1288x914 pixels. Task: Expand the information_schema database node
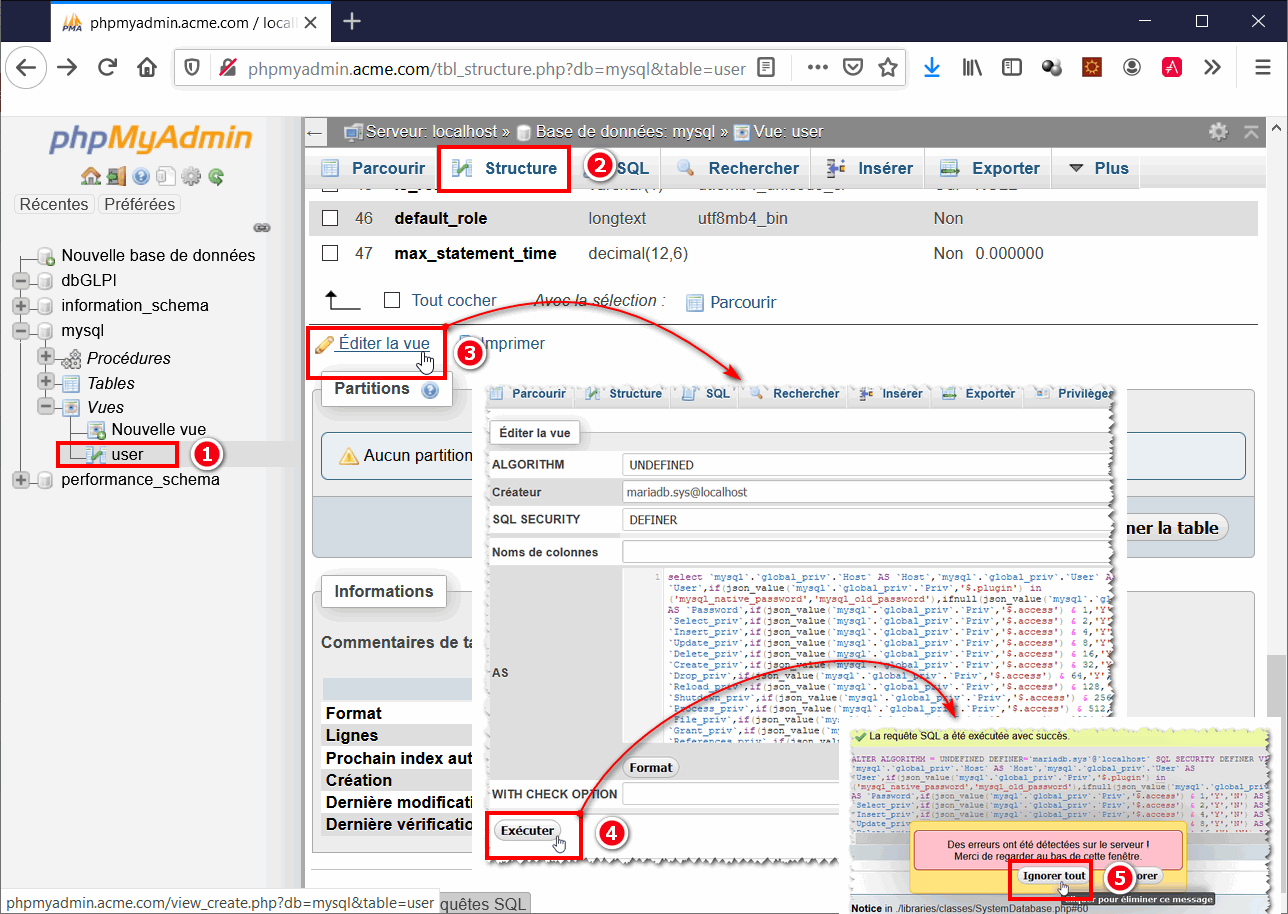point(20,305)
